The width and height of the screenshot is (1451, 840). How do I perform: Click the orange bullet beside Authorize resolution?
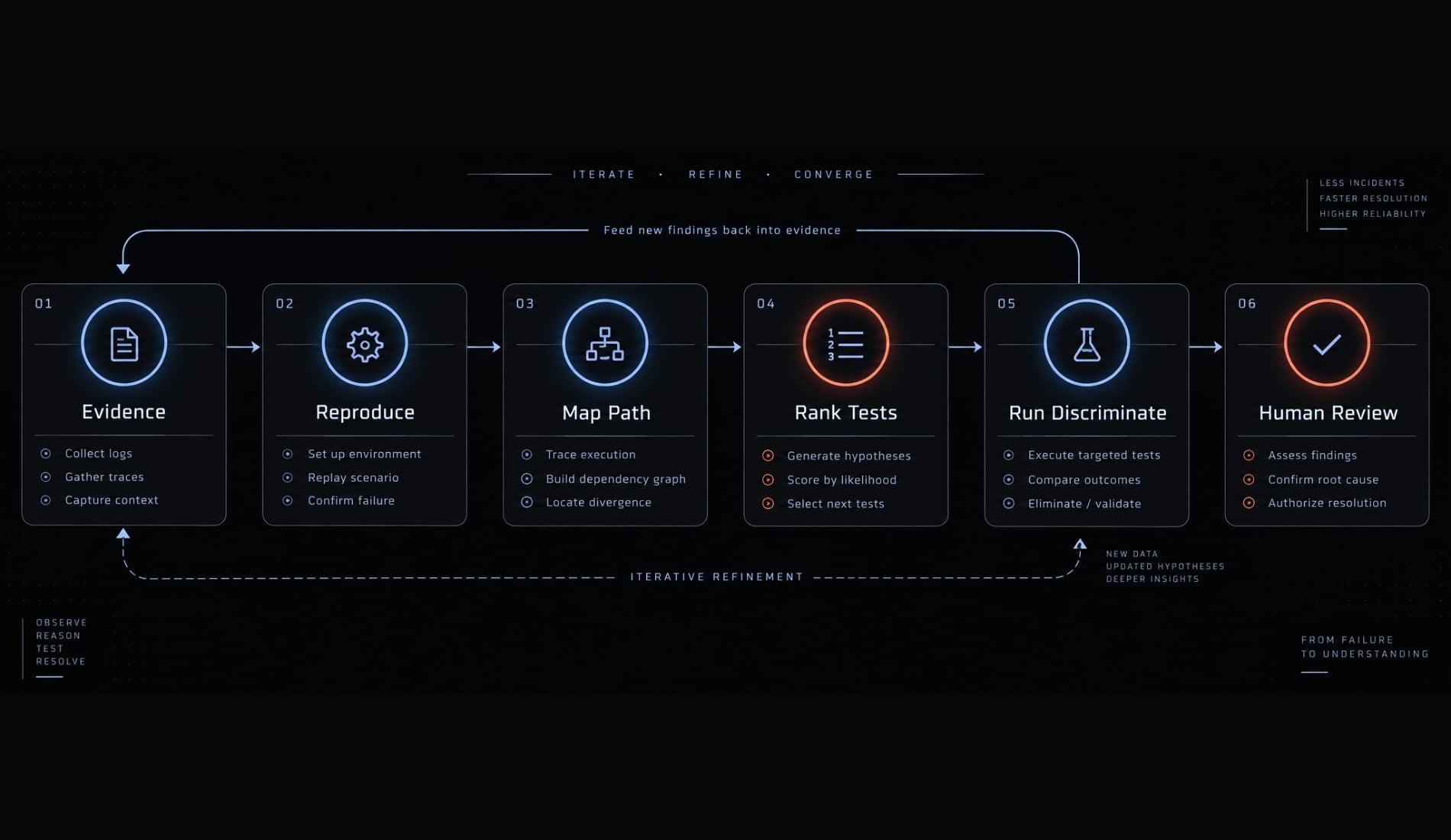[1249, 502]
